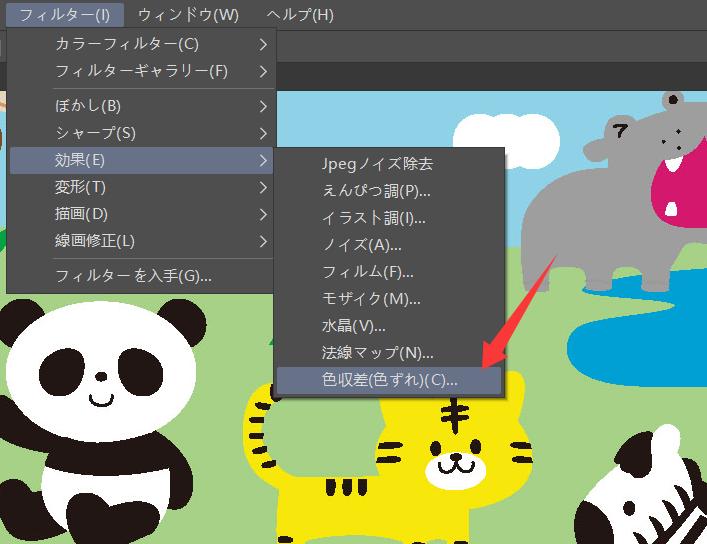Expand arrow next to ぼかし(B)
Image resolution: width=707 pixels, height=544 pixels.
pyautogui.click(x=263, y=106)
